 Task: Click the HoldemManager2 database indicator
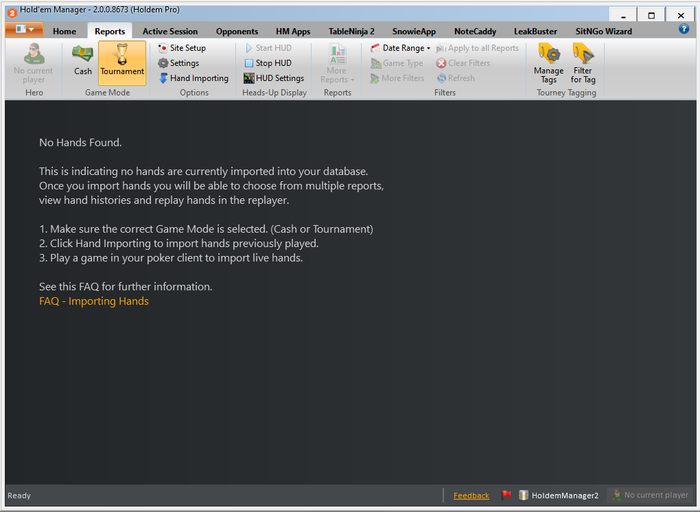point(559,495)
